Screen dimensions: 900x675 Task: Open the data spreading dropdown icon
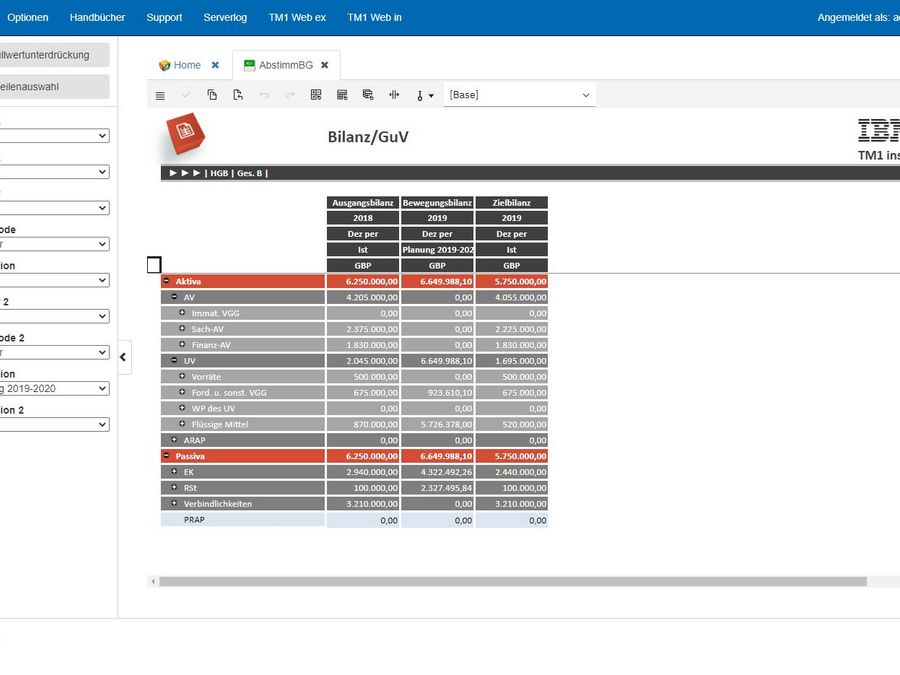(x=425, y=95)
